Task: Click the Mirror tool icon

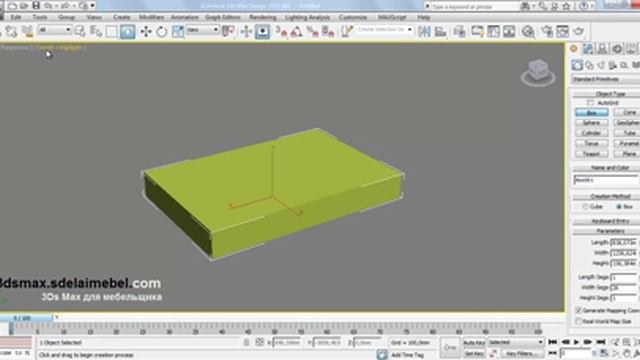Action: click(424, 31)
